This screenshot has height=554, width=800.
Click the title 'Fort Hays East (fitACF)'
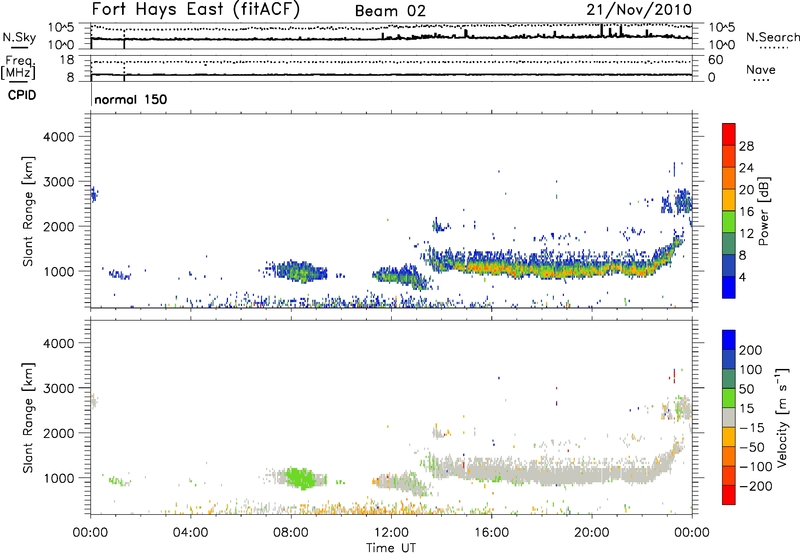tap(195, 9)
